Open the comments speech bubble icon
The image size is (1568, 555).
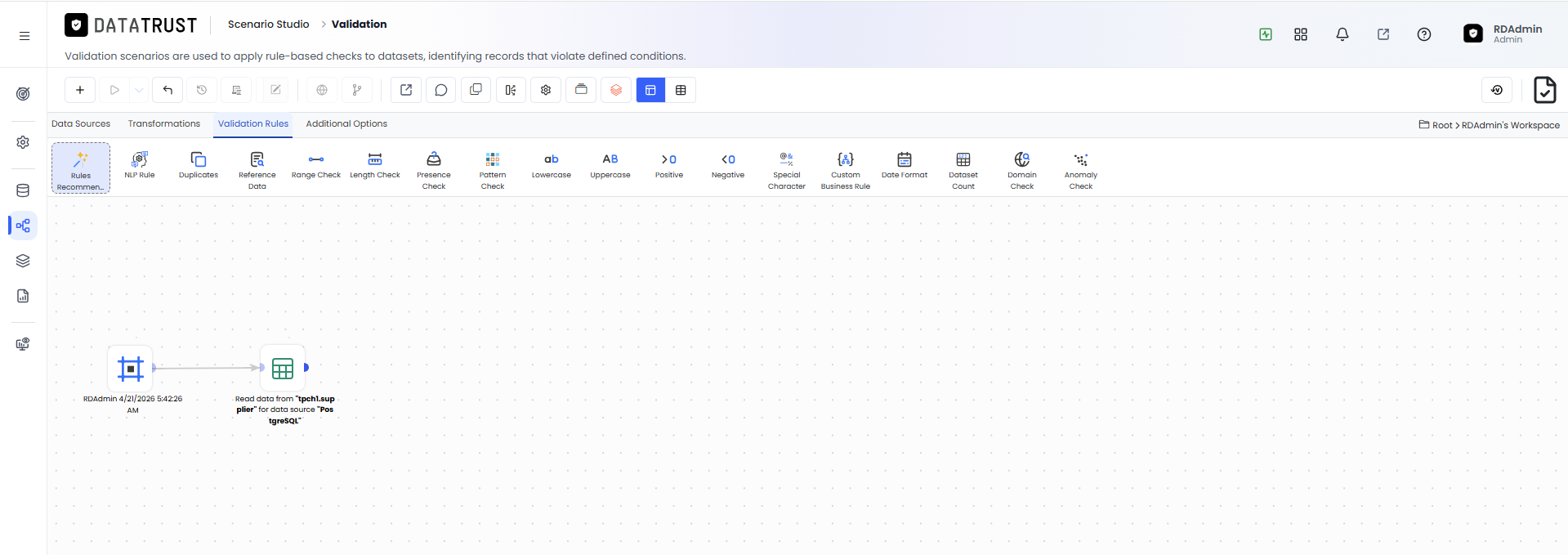441,90
